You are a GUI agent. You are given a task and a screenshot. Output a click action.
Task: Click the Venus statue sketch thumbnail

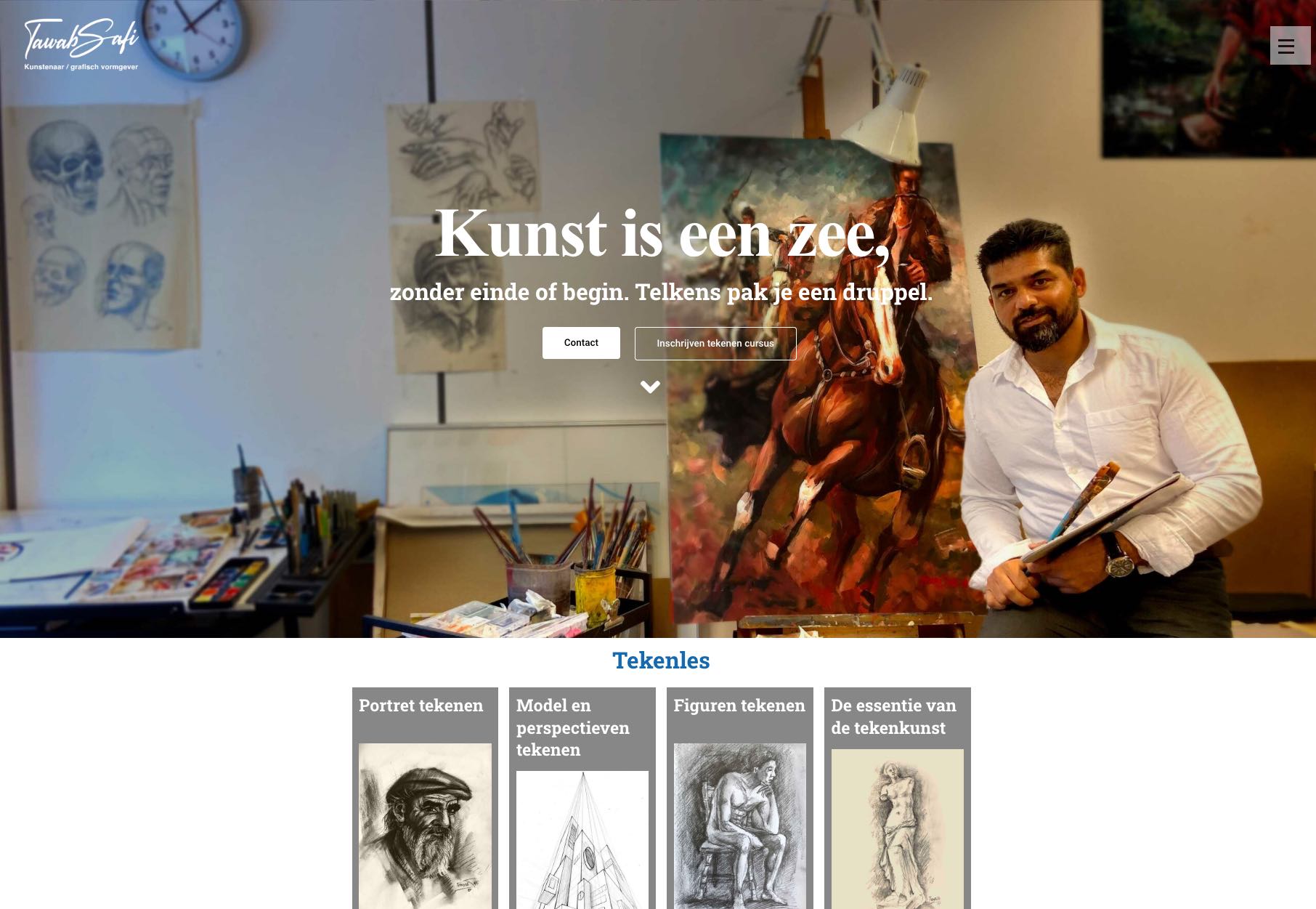(897, 829)
